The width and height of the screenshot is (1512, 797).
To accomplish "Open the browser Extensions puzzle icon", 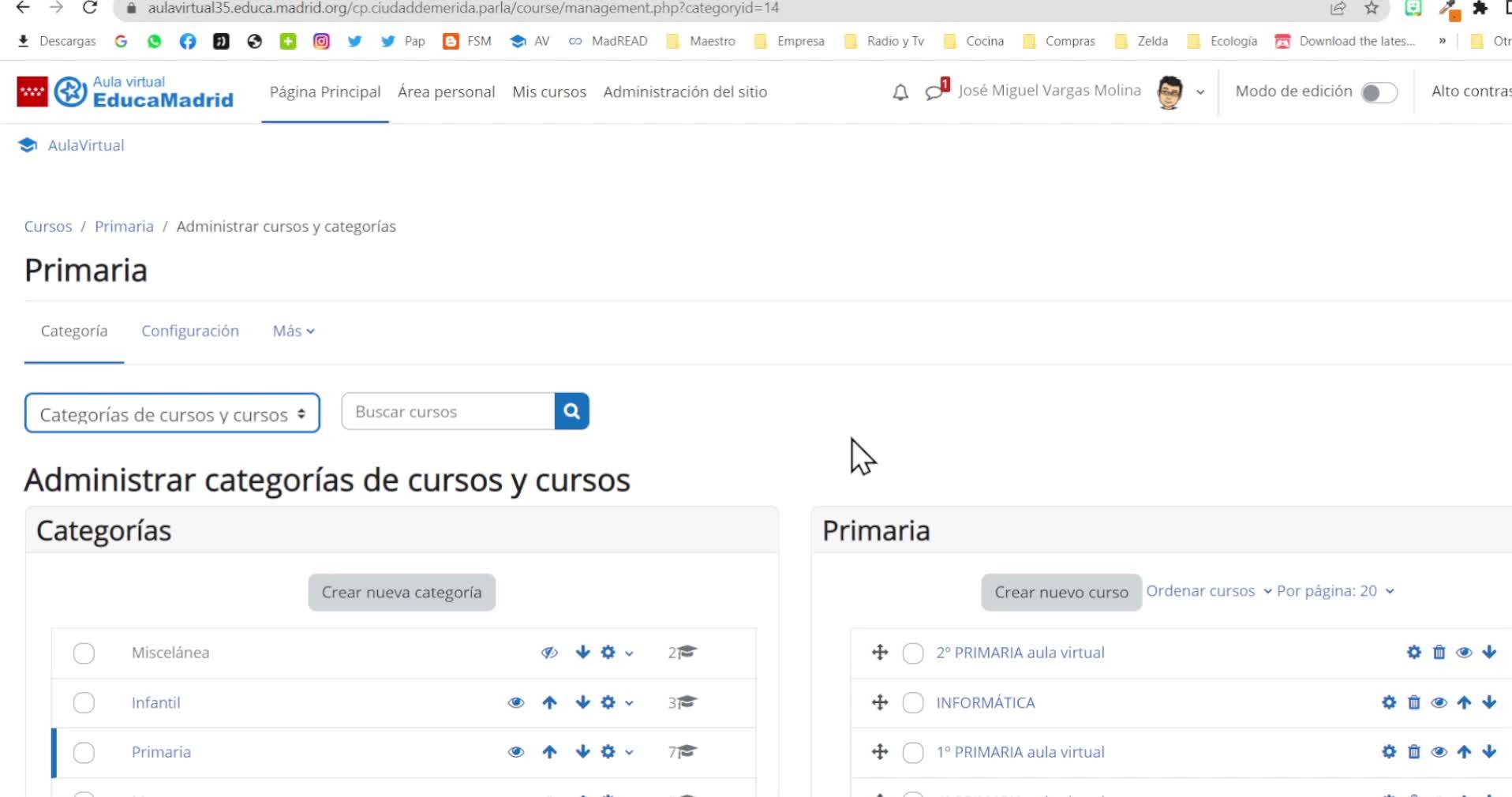I will (1480, 8).
